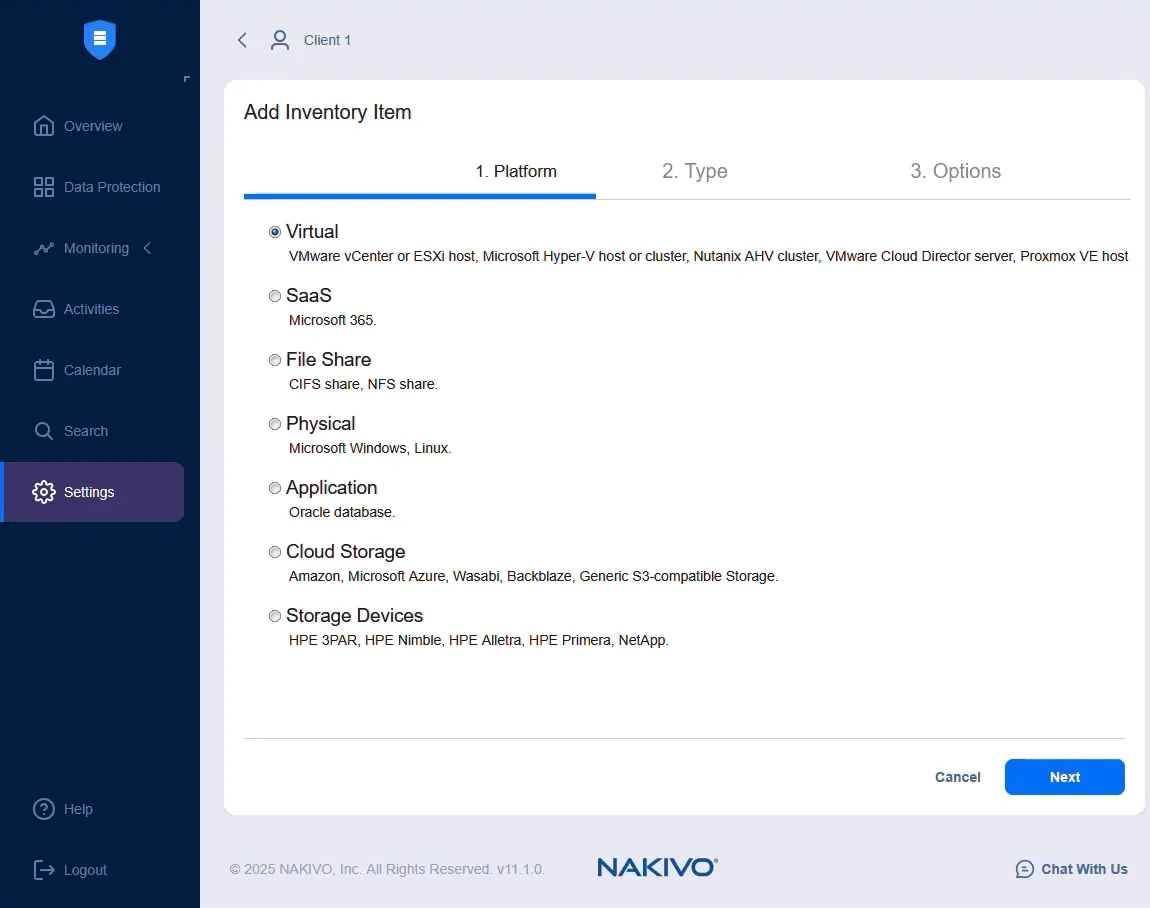Click the "Microsoft Windows, Linux." description
This screenshot has width=1150, height=908.
click(370, 448)
